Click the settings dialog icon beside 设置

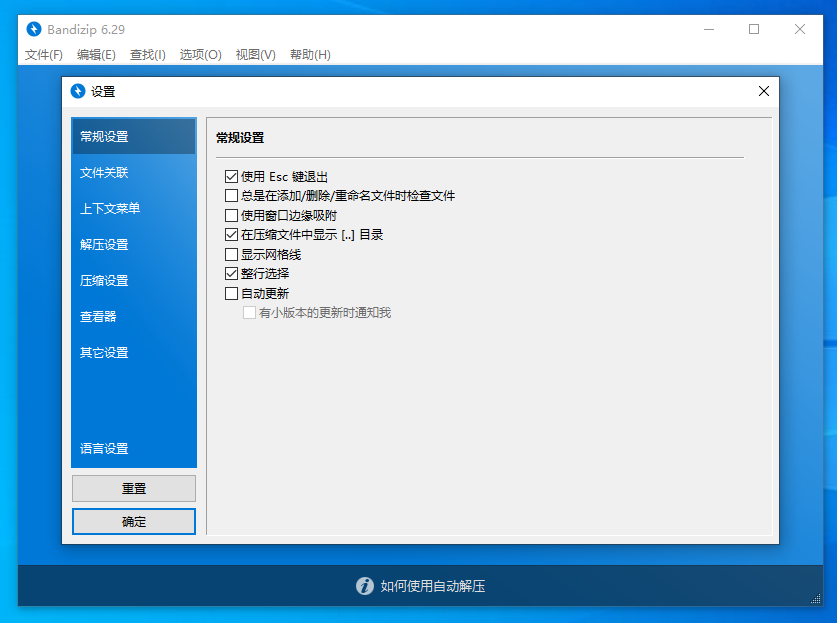[78, 91]
